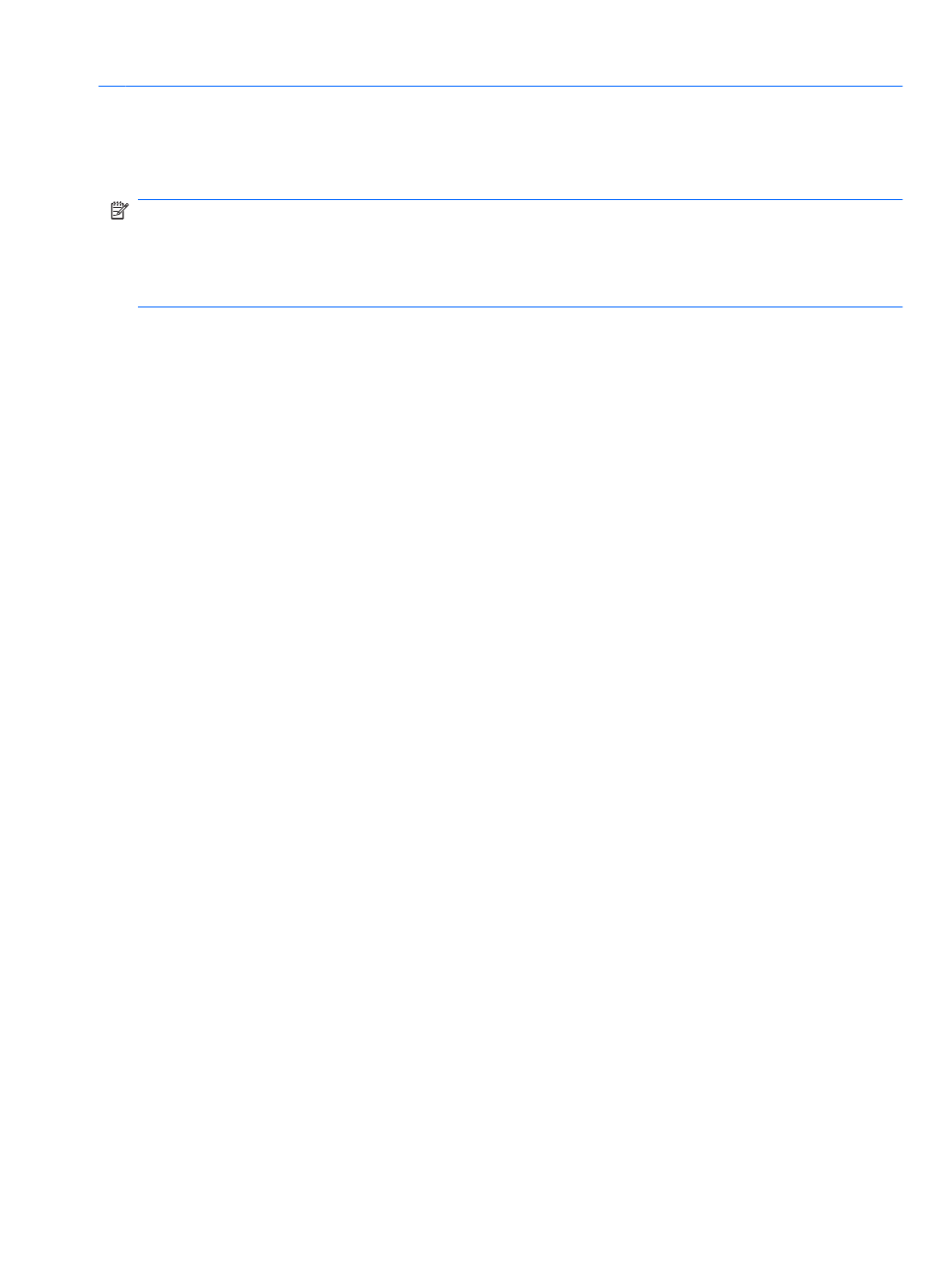The height and width of the screenshot is (1288, 936).
Task: Click the right end of the top header rule
Action: coord(898,86)
